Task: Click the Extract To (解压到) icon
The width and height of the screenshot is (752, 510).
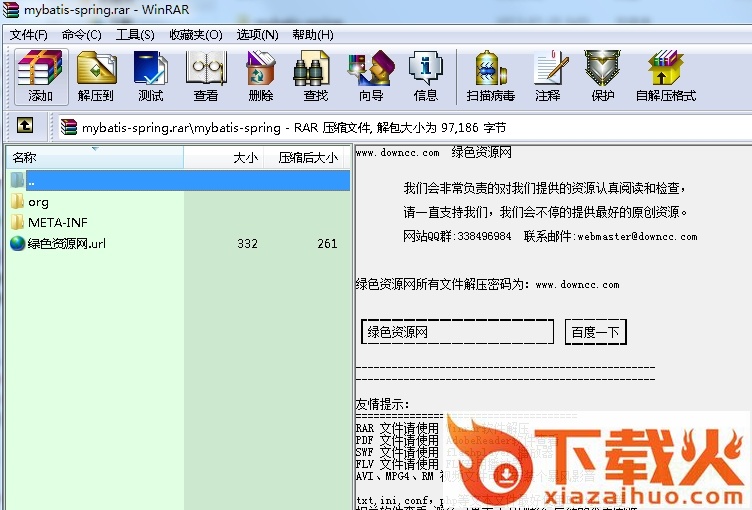Action: click(96, 76)
